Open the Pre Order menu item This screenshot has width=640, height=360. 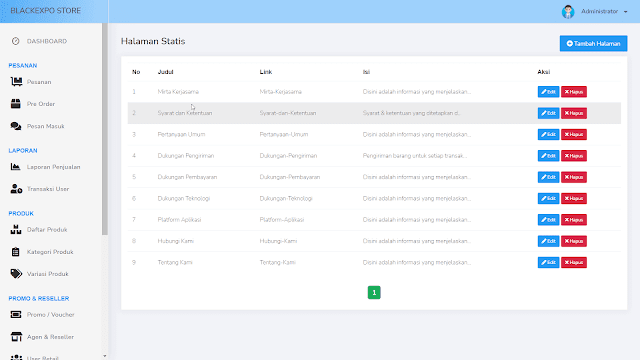[41, 104]
